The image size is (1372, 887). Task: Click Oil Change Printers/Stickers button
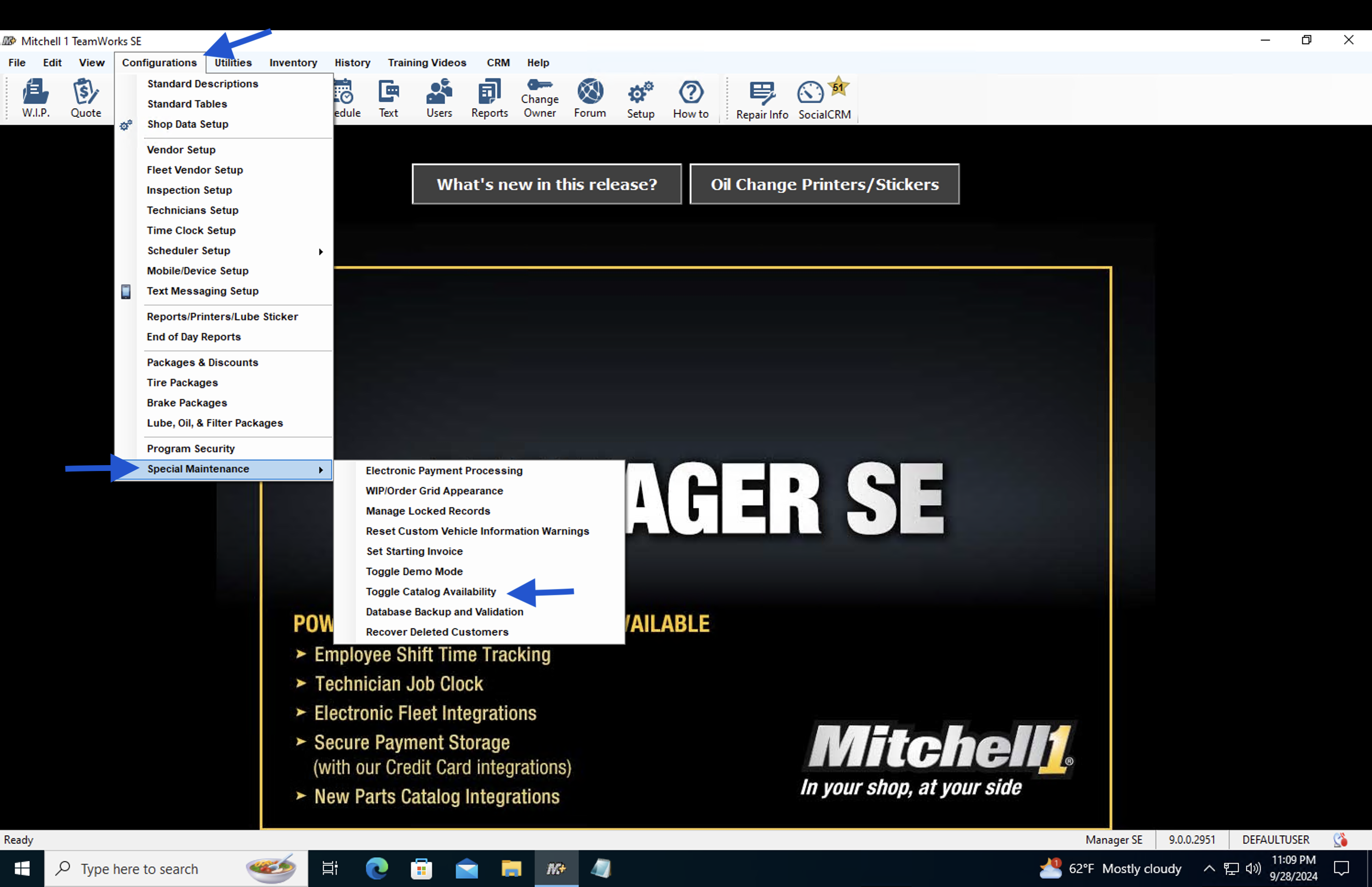pyautogui.click(x=824, y=184)
